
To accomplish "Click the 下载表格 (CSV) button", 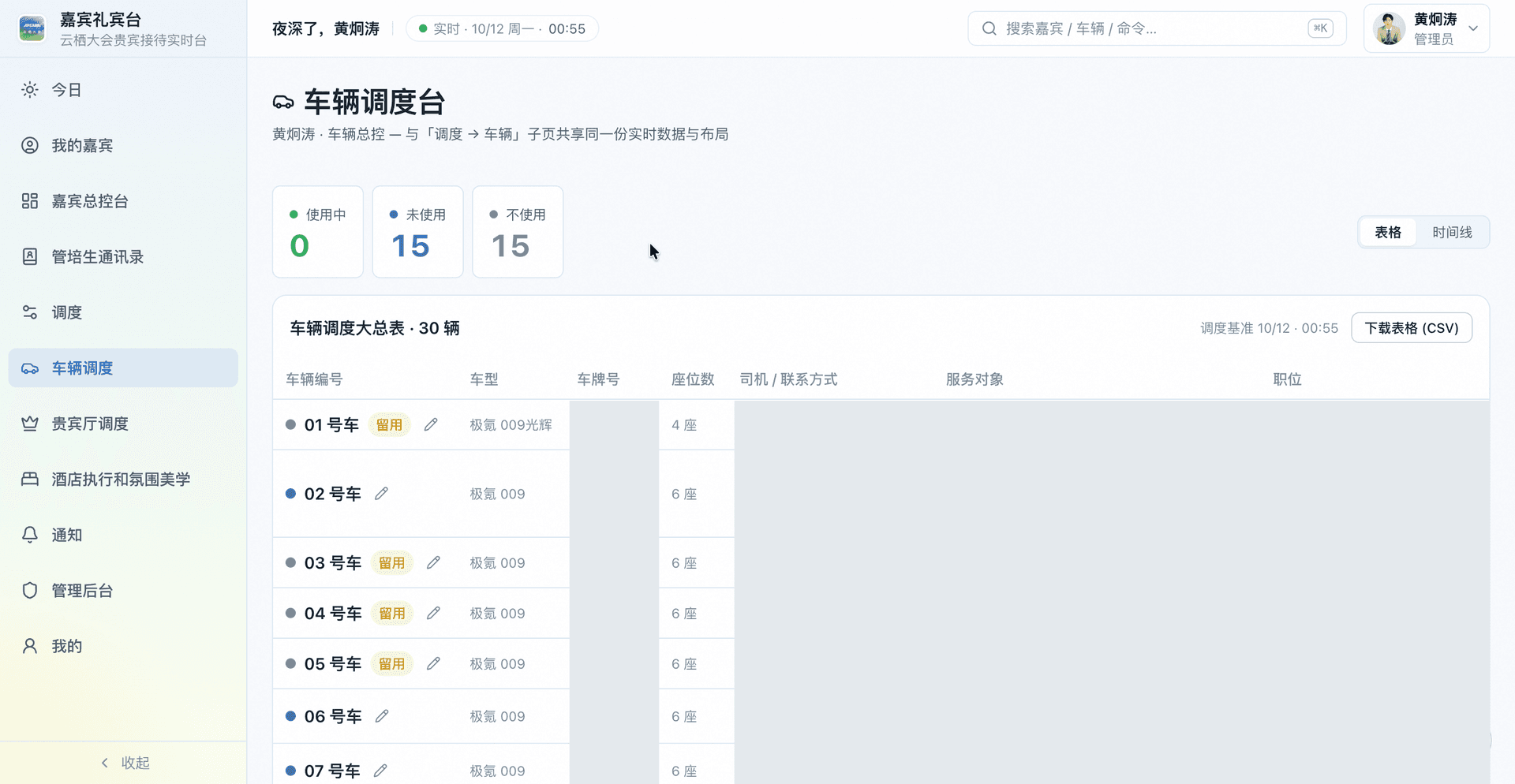I will click(1412, 328).
